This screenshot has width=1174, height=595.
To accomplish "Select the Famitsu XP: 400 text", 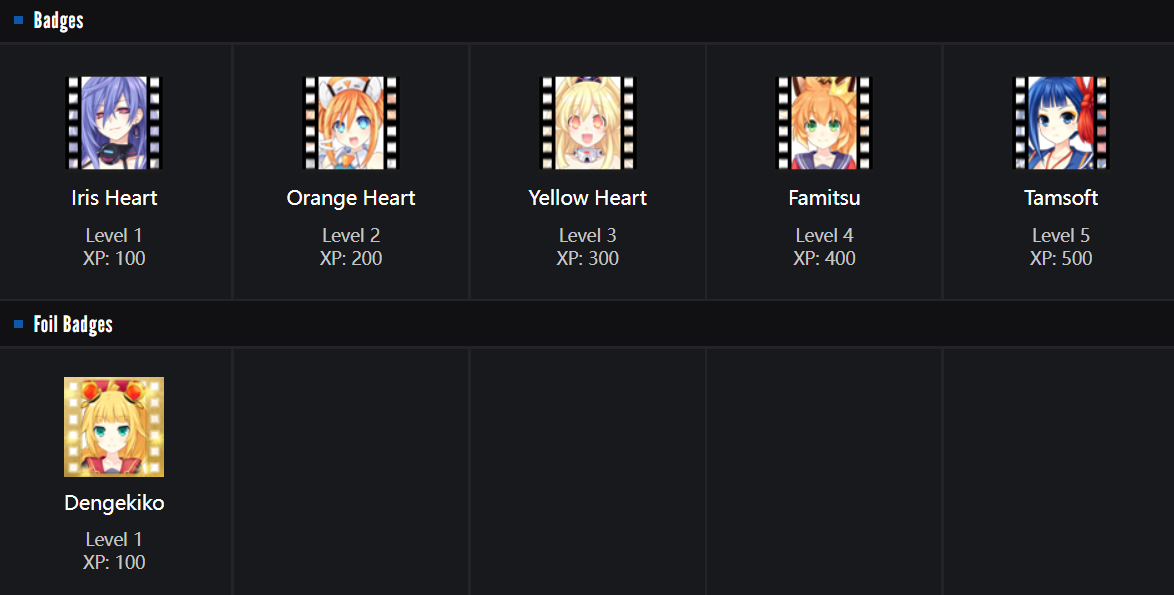I will point(824,258).
